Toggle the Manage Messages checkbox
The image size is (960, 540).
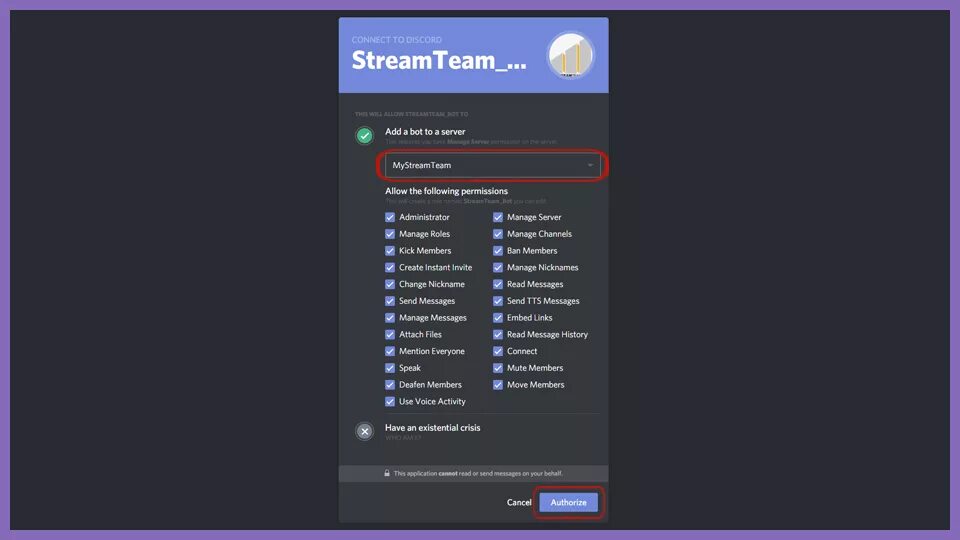(390, 318)
